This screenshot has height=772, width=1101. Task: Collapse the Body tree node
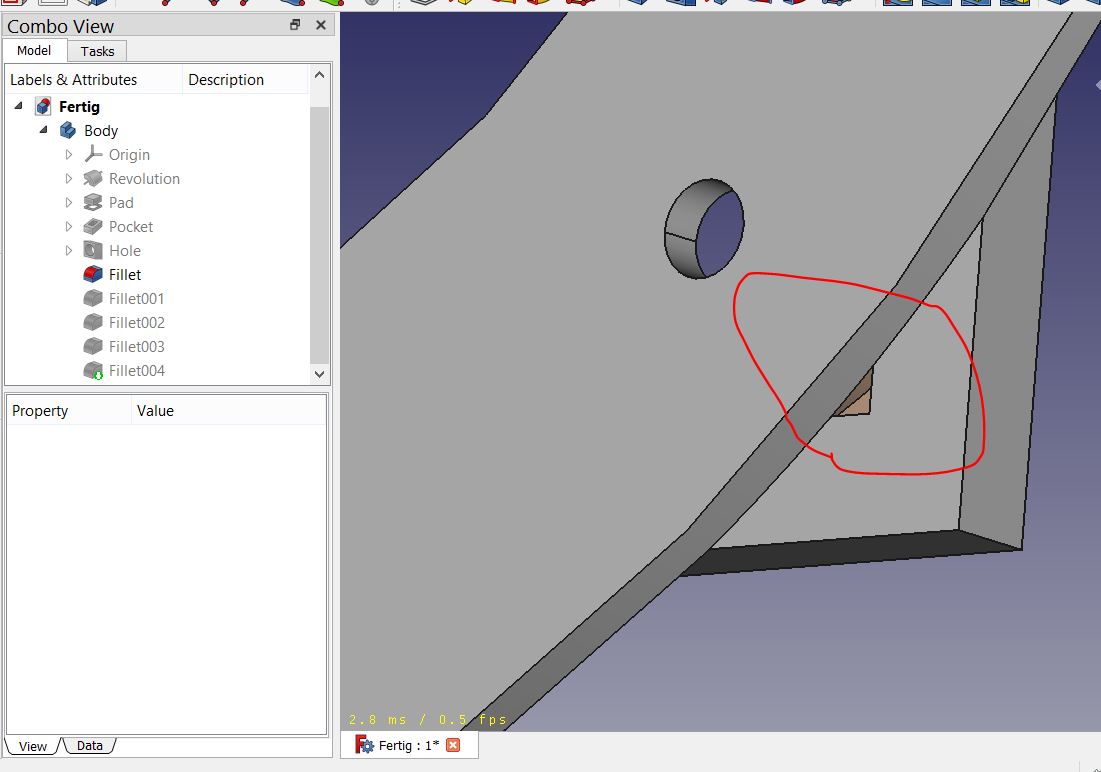point(43,130)
